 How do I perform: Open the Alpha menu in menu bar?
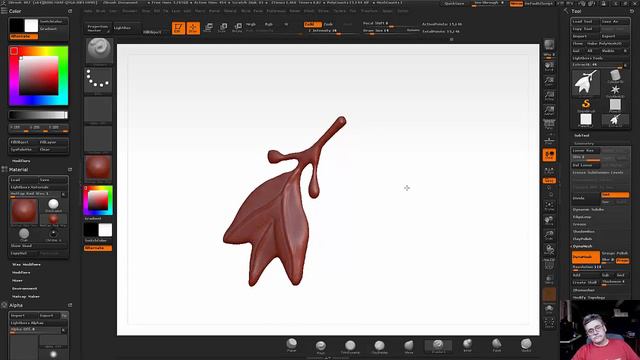pos(88,11)
